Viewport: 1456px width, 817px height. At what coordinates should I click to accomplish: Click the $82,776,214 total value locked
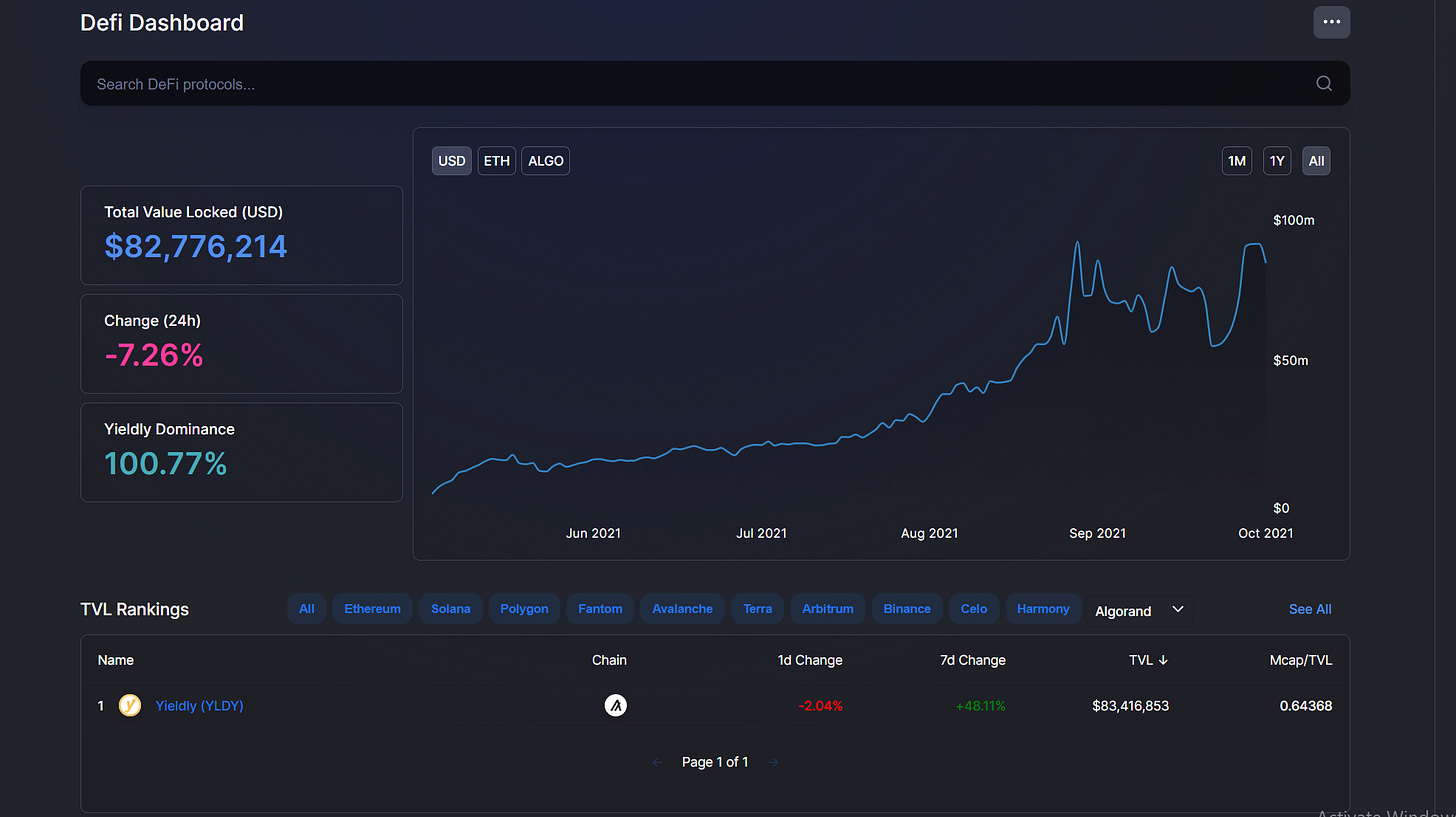click(x=196, y=246)
